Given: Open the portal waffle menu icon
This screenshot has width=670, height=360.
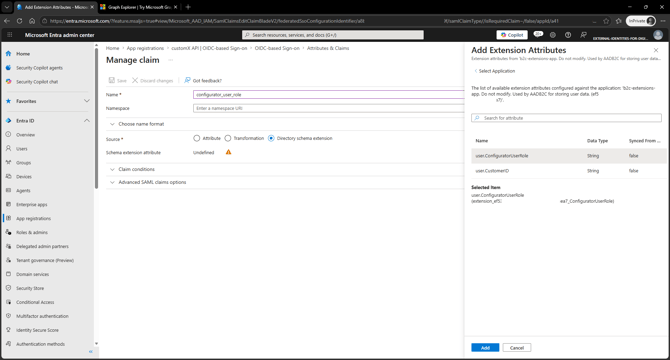Looking at the screenshot, I should (10, 35).
